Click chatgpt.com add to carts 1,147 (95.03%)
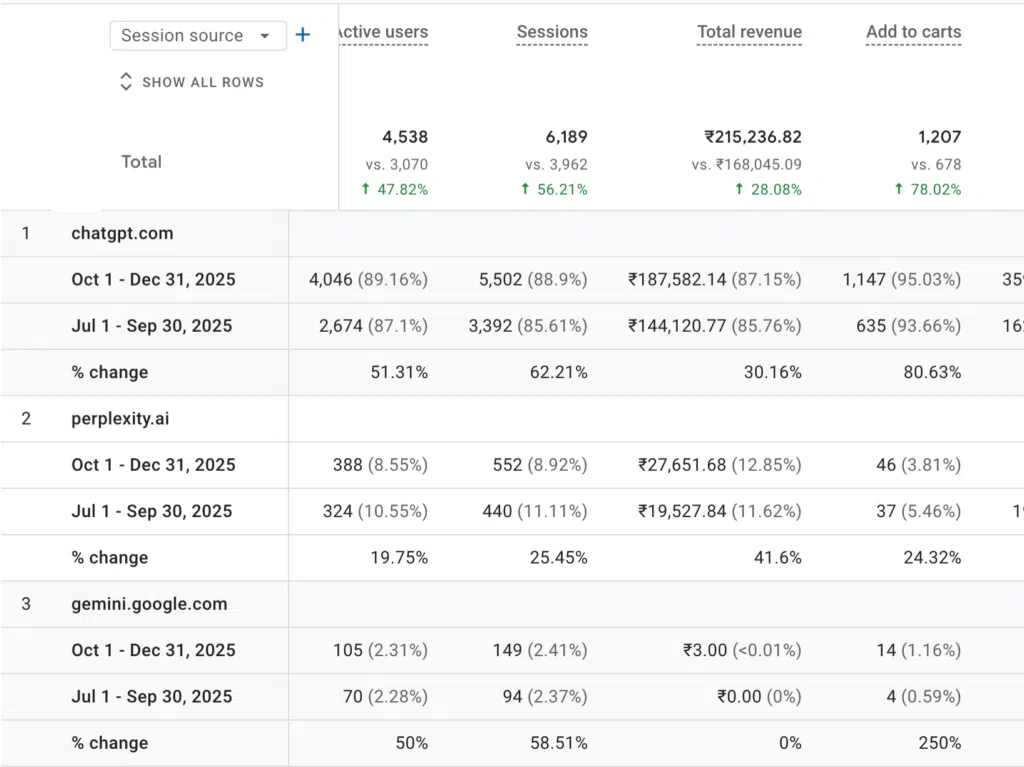Screen dimensions: 1024x767 (x=901, y=280)
